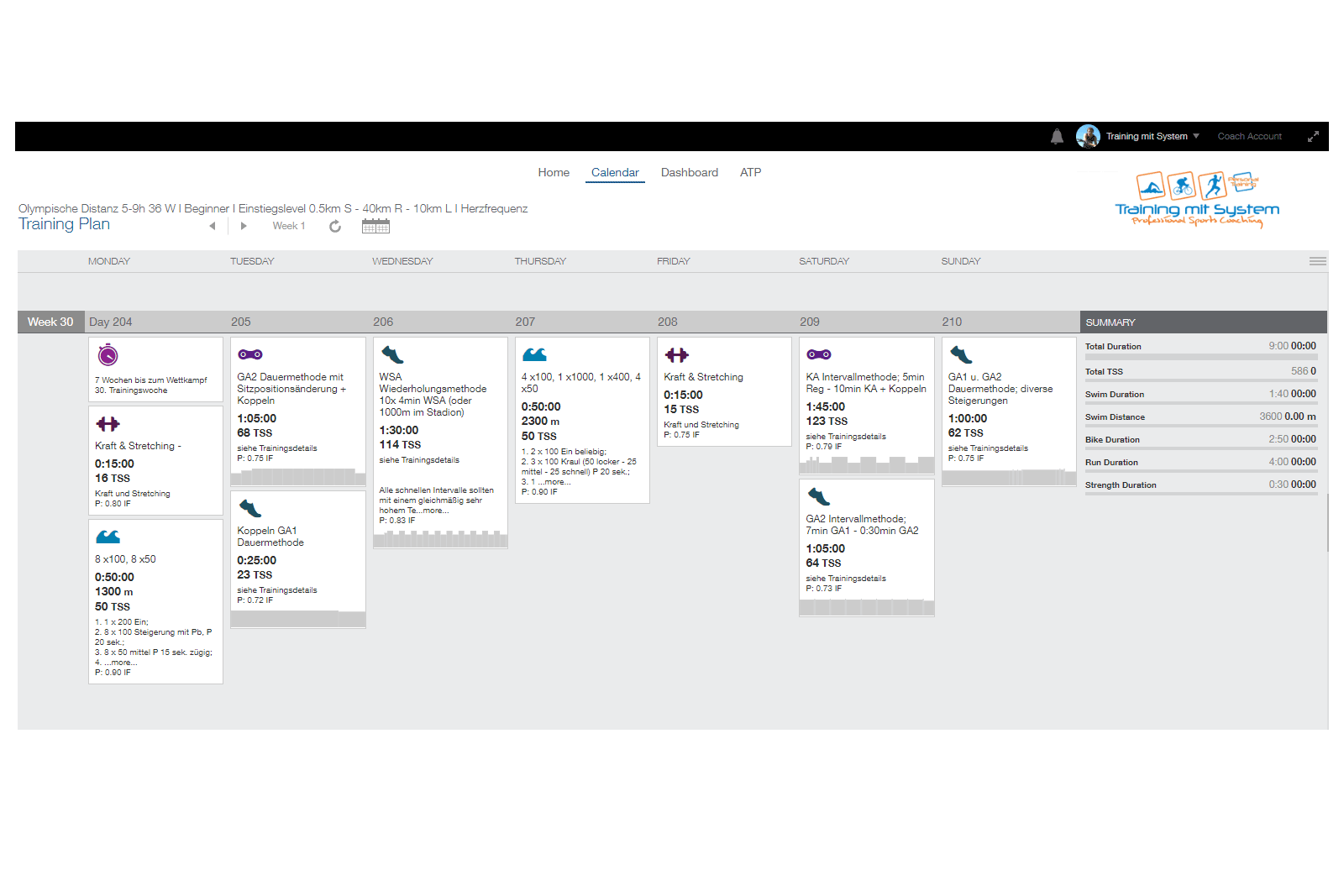Switch to the Dashboard tab
Image resolution: width=1344 pixels, height=896 pixels.
[689, 173]
